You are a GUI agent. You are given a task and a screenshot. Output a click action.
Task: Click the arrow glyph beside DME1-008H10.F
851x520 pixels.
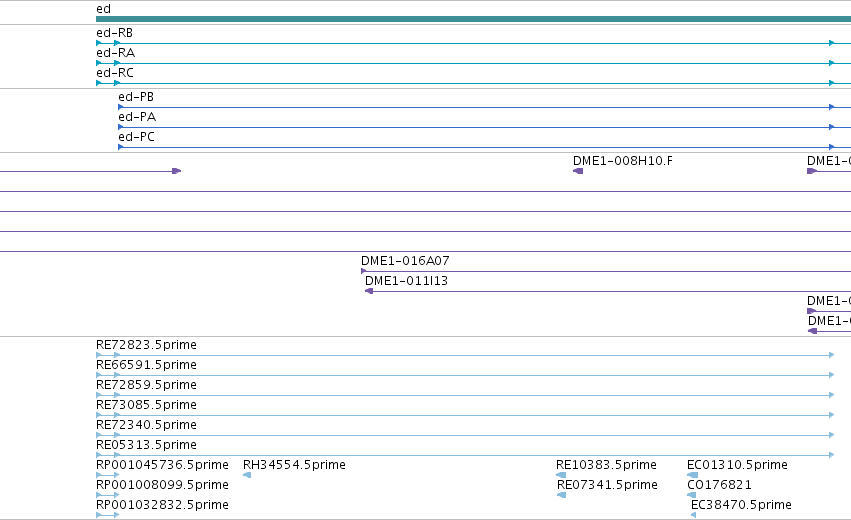click(578, 171)
